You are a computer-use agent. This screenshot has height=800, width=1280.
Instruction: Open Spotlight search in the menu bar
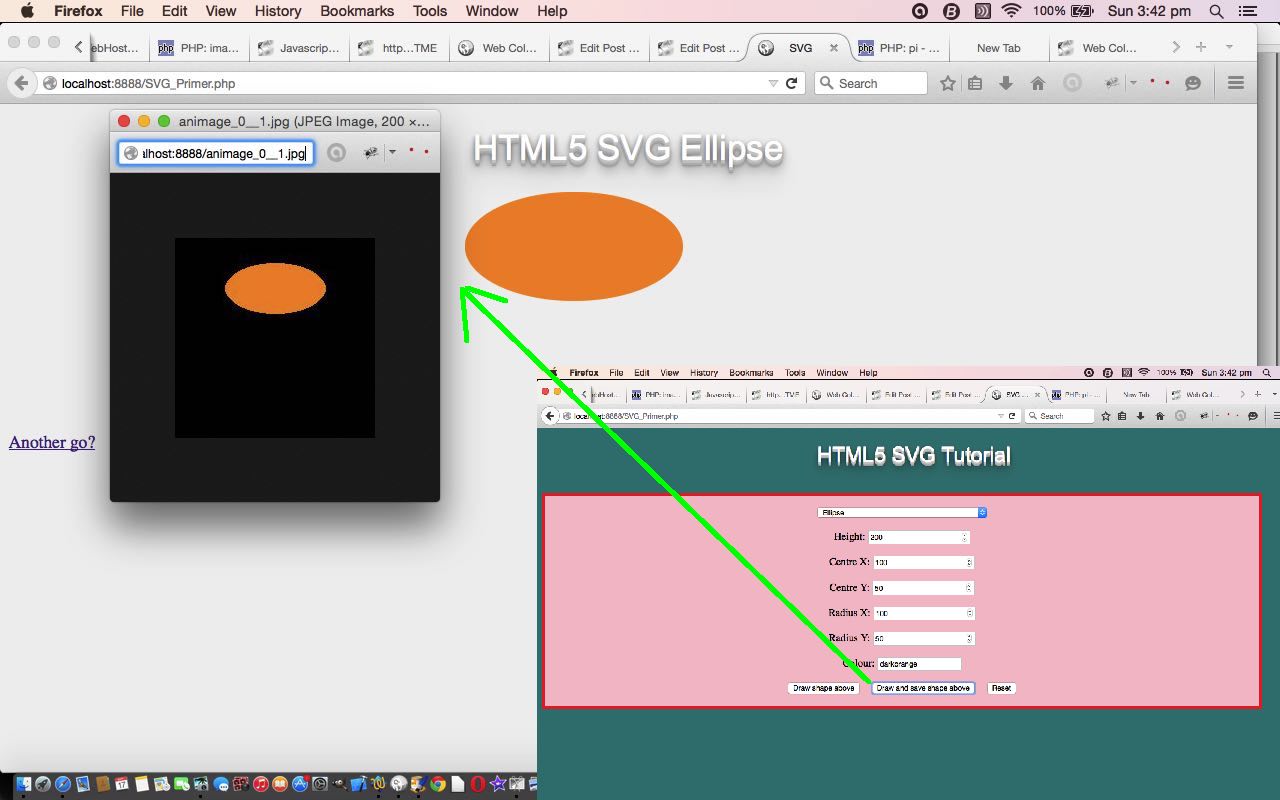[1214, 11]
